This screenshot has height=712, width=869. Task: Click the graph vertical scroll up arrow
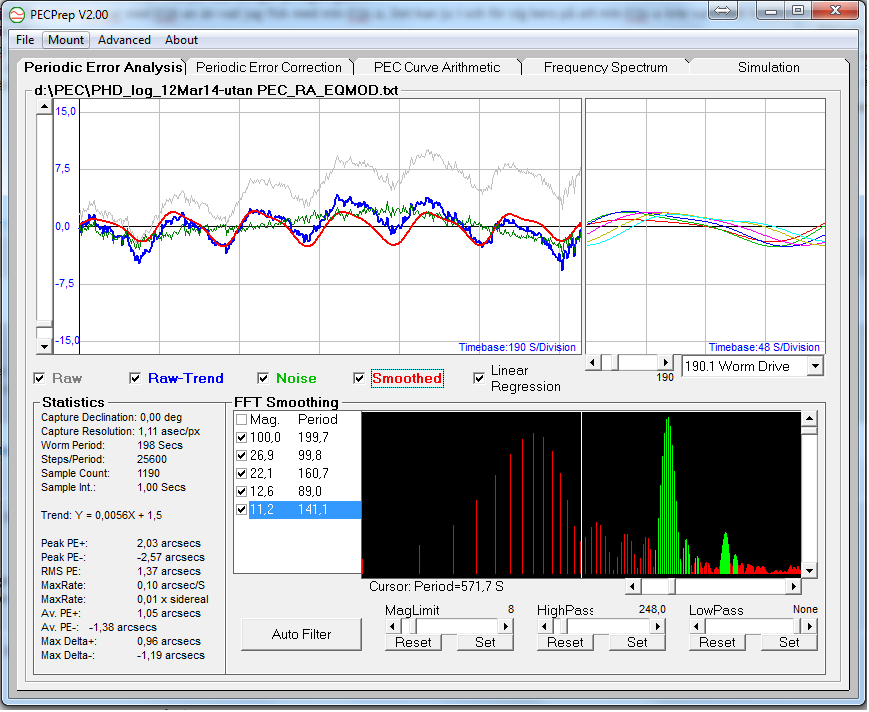[44, 106]
